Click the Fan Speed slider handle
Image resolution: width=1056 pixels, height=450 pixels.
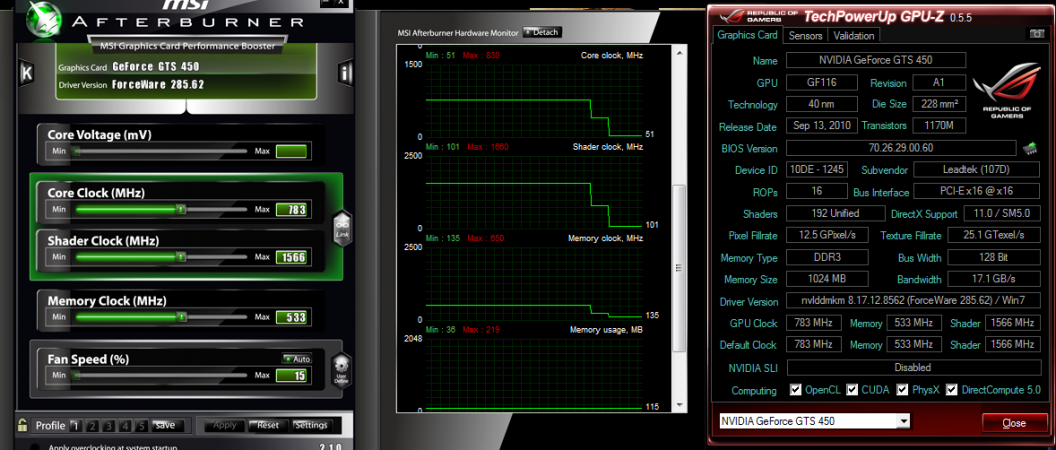click(x=77, y=375)
